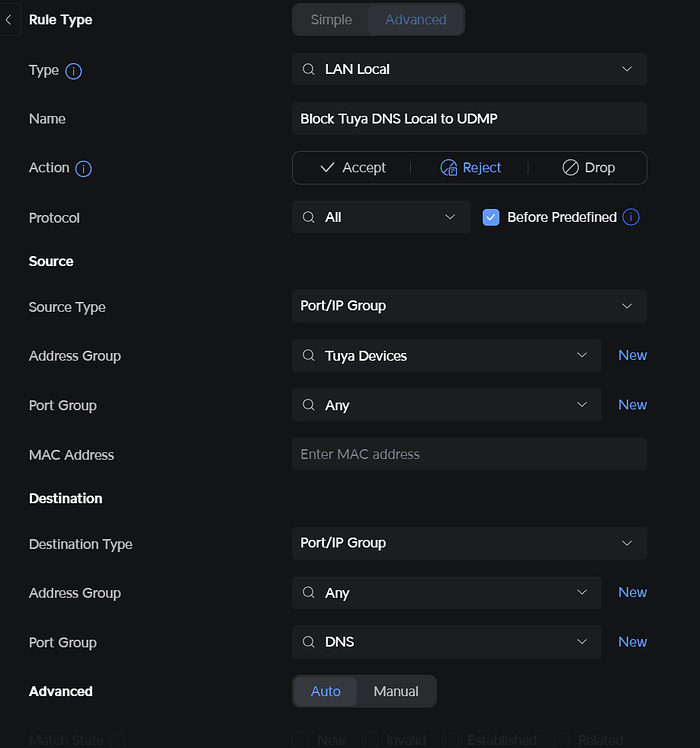The image size is (700, 748).
Task: Set action to Accept
Action: pyautogui.click(x=353, y=167)
